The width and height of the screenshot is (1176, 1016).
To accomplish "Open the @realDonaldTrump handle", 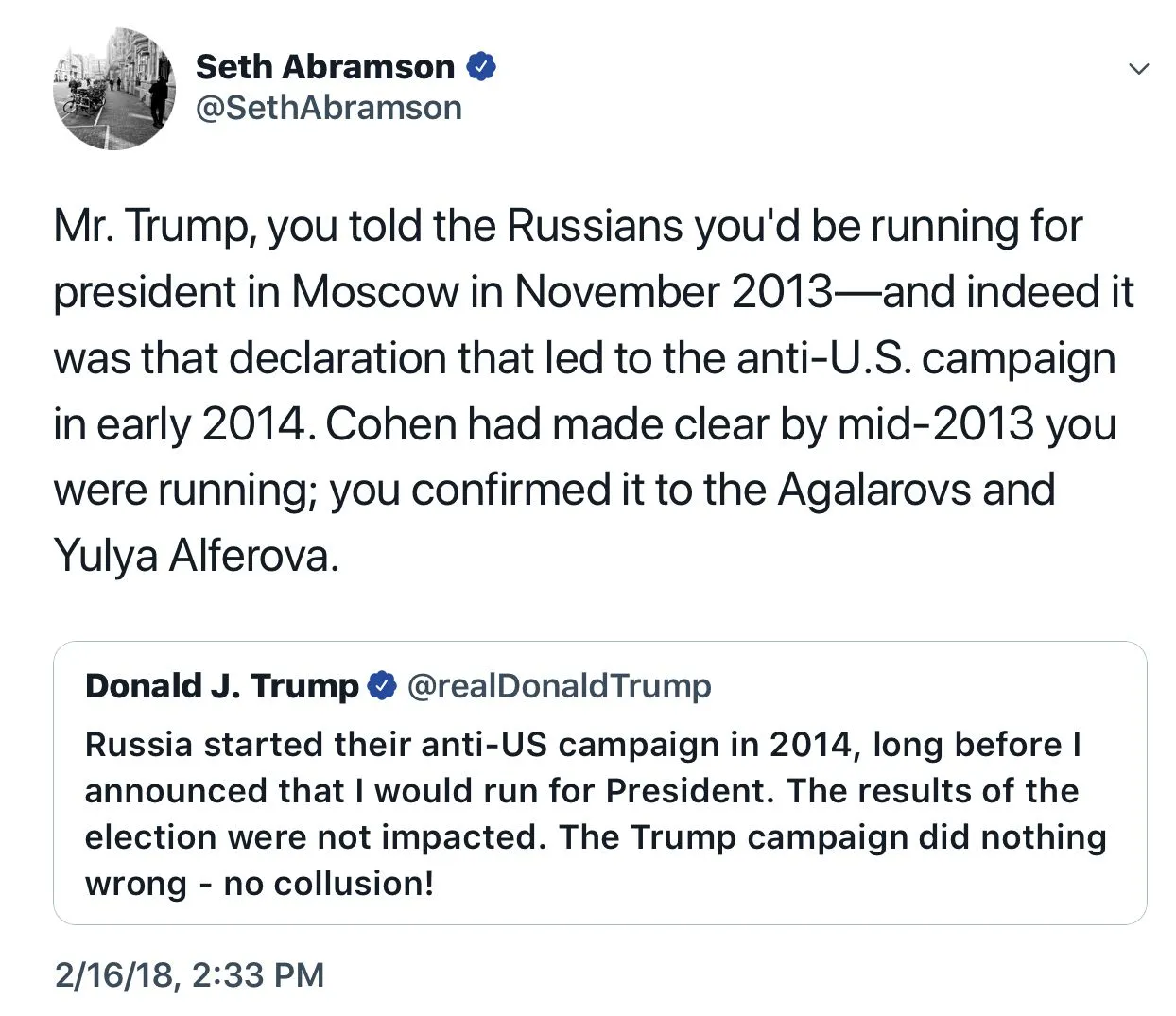I will (x=559, y=686).
